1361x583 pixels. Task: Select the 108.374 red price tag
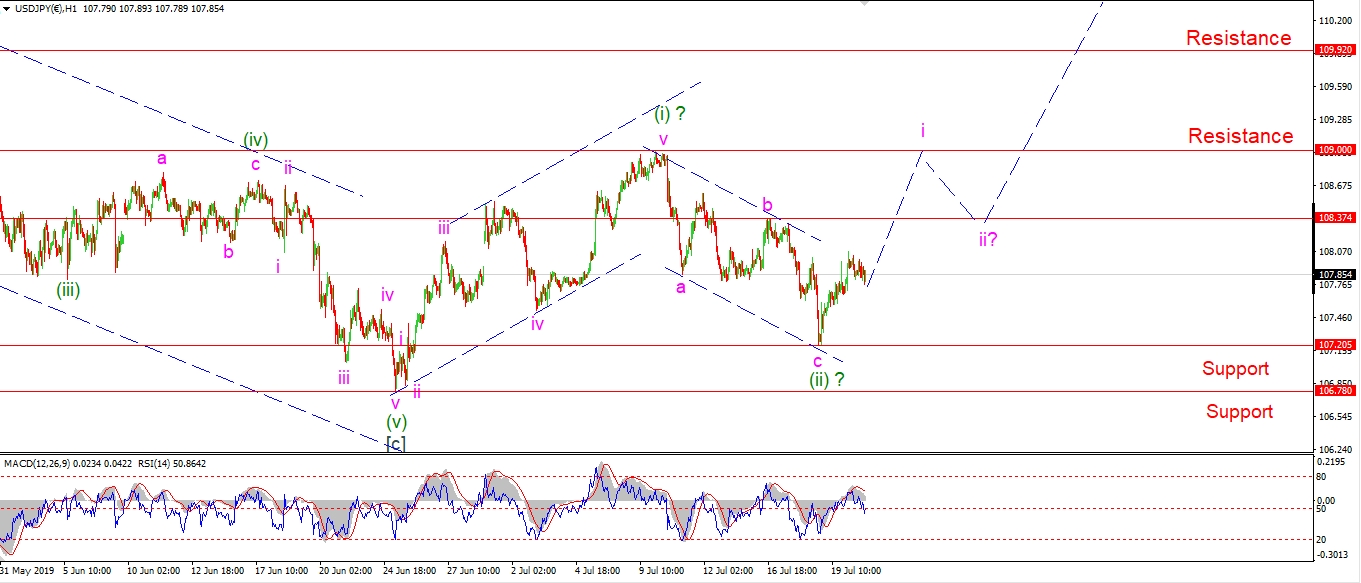1336,218
